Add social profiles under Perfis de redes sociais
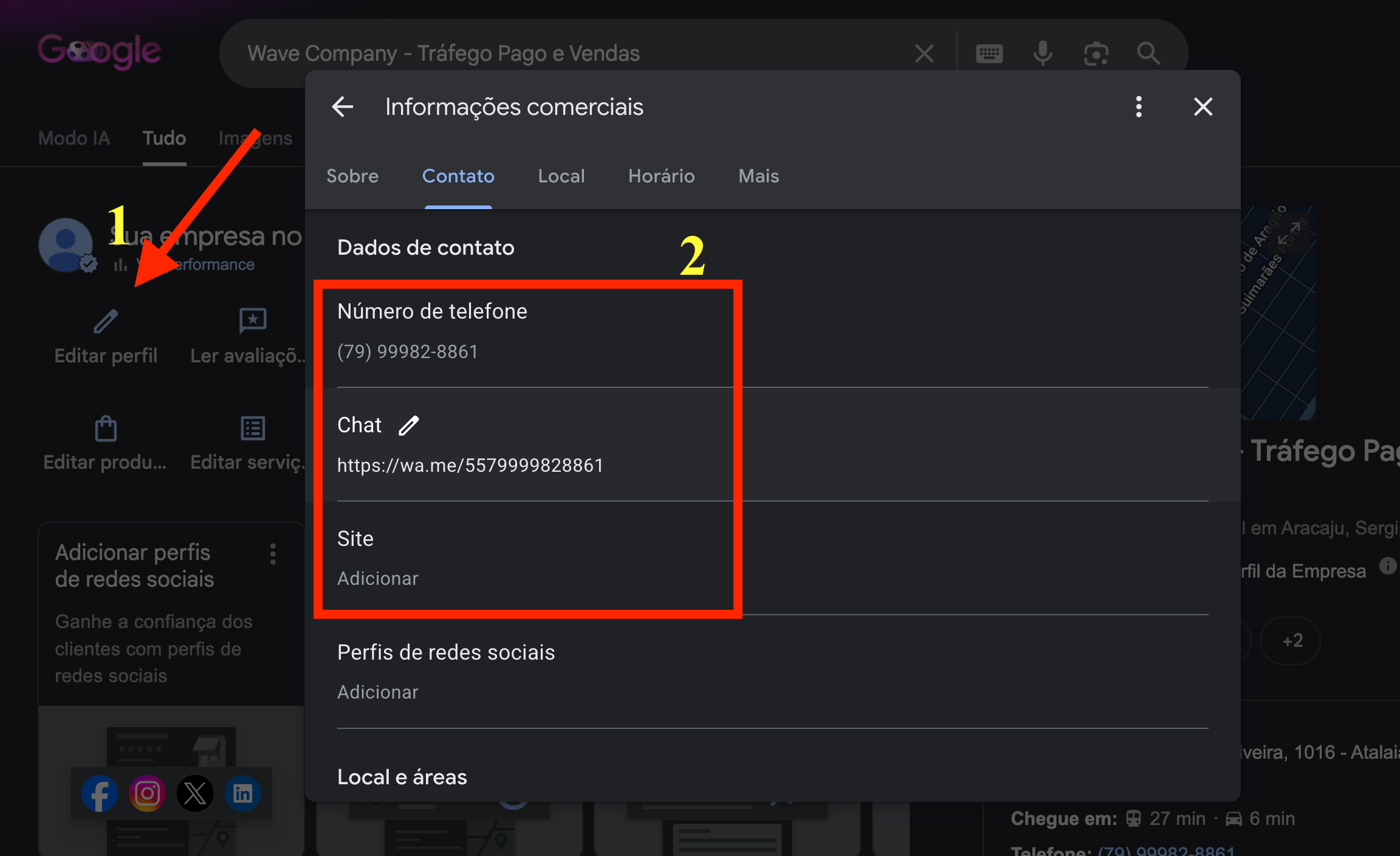The height and width of the screenshot is (856, 1400). pyautogui.click(x=378, y=692)
